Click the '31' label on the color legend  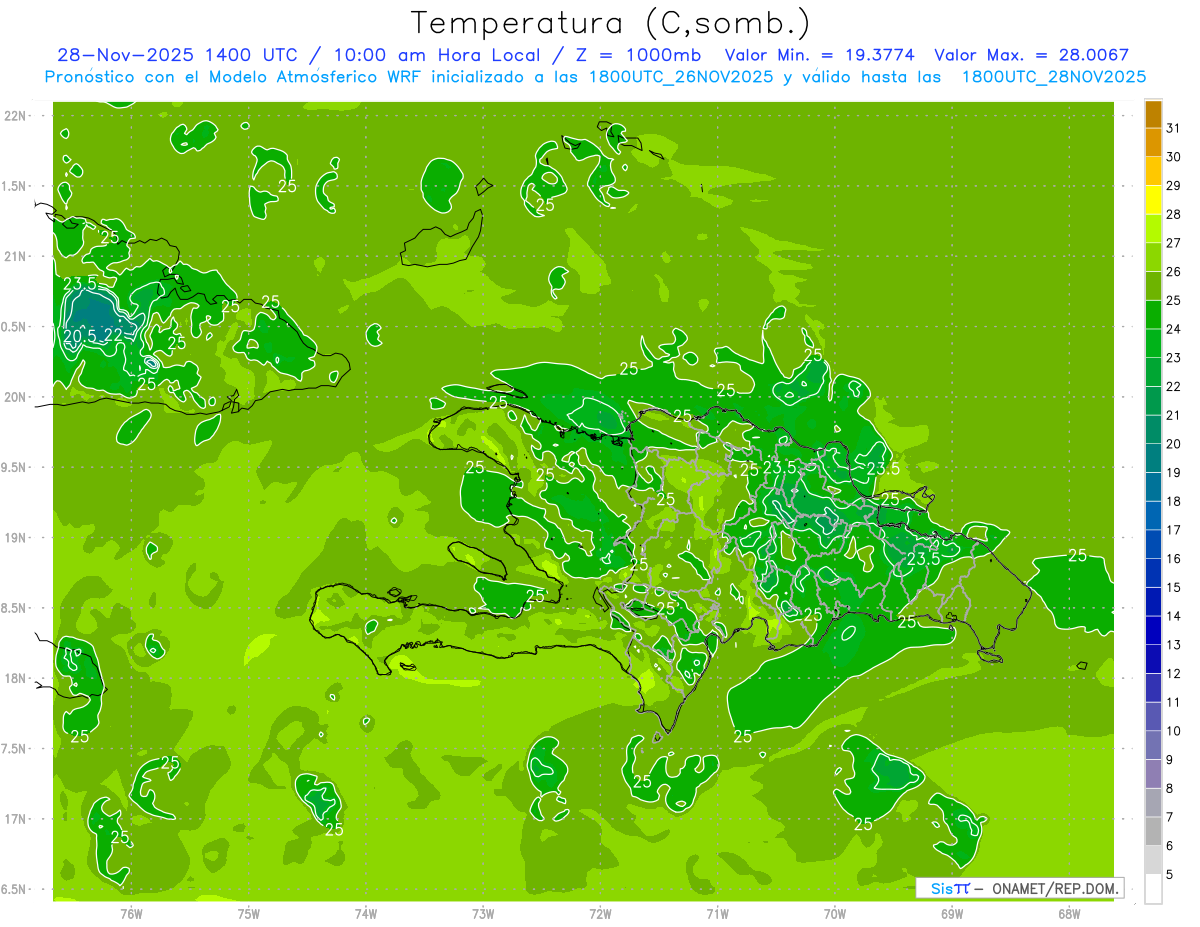click(1174, 128)
